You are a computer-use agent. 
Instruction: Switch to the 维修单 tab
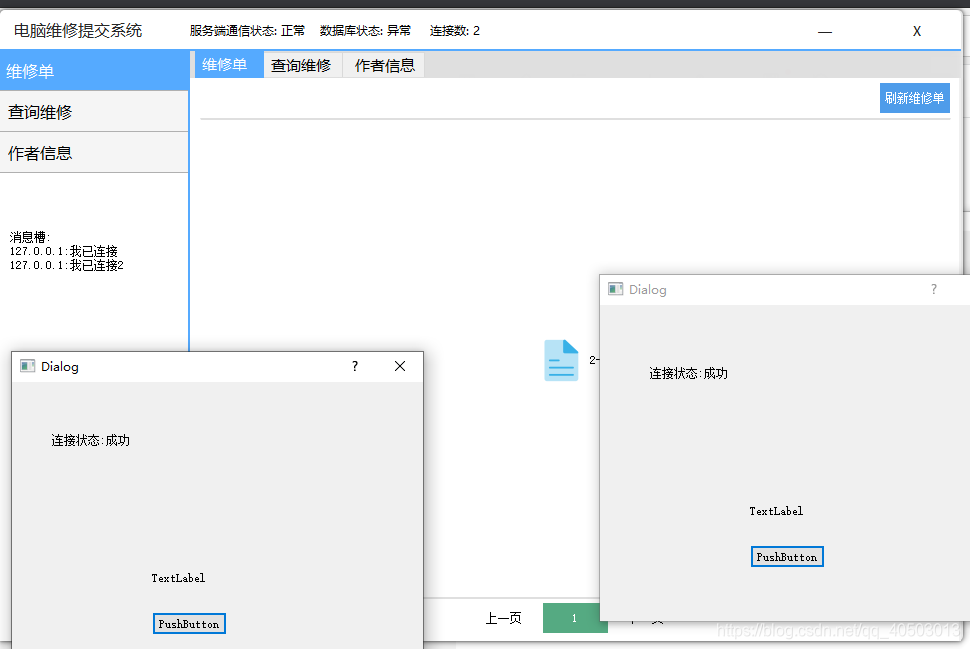pos(229,64)
